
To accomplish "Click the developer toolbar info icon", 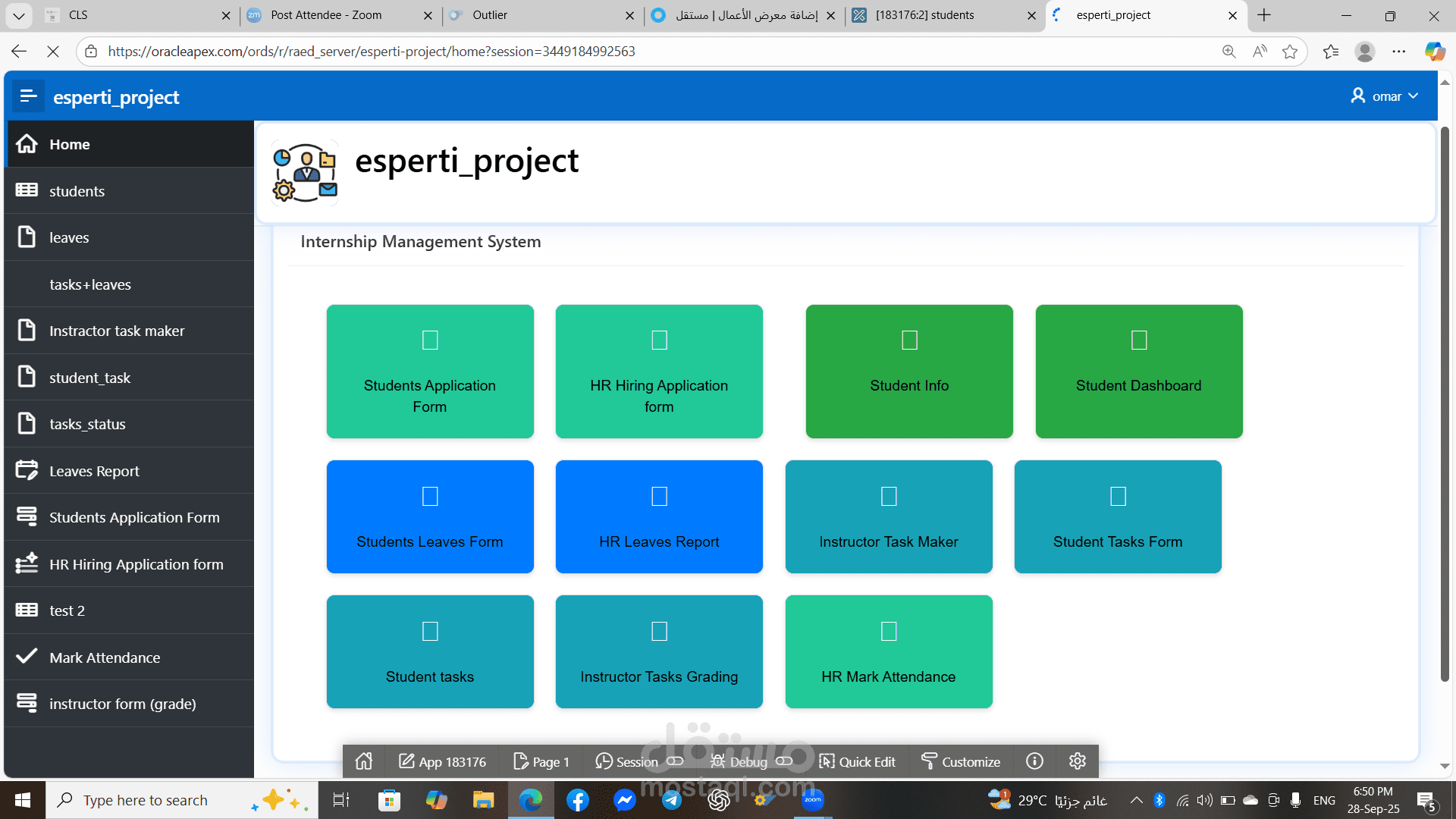I will [x=1034, y=761].
